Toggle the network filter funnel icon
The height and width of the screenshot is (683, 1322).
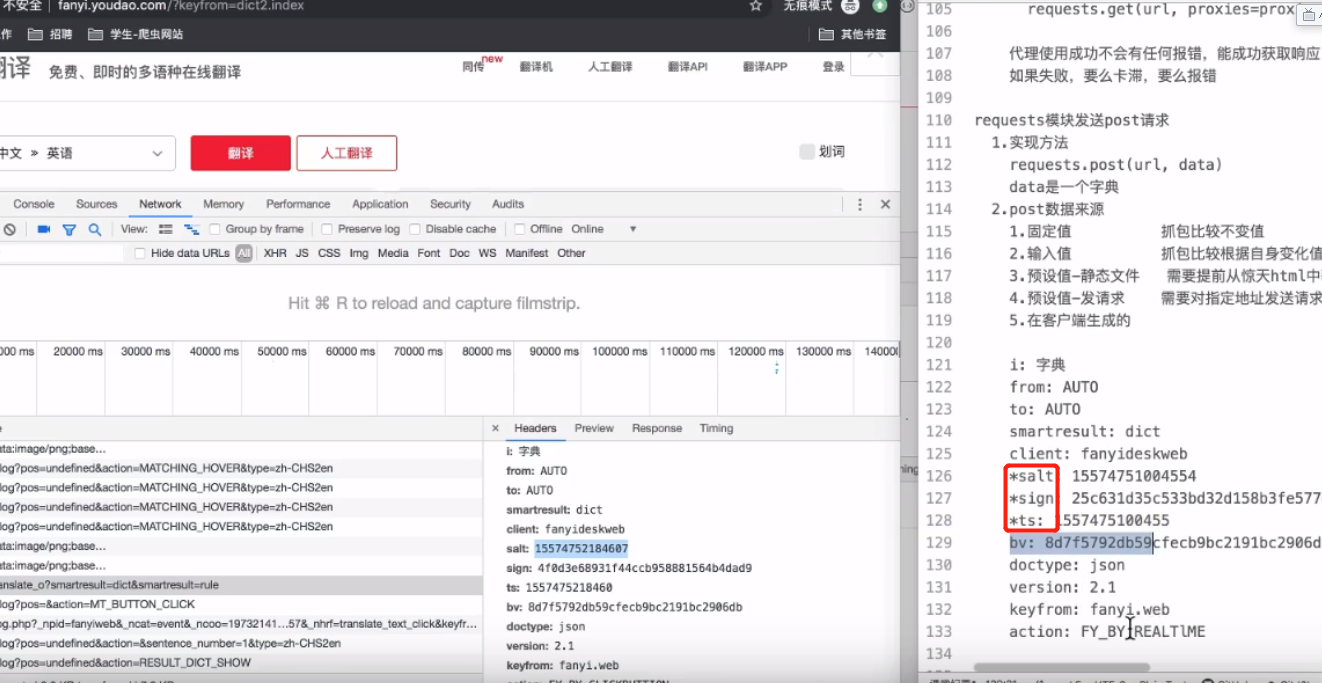point(69,229)
